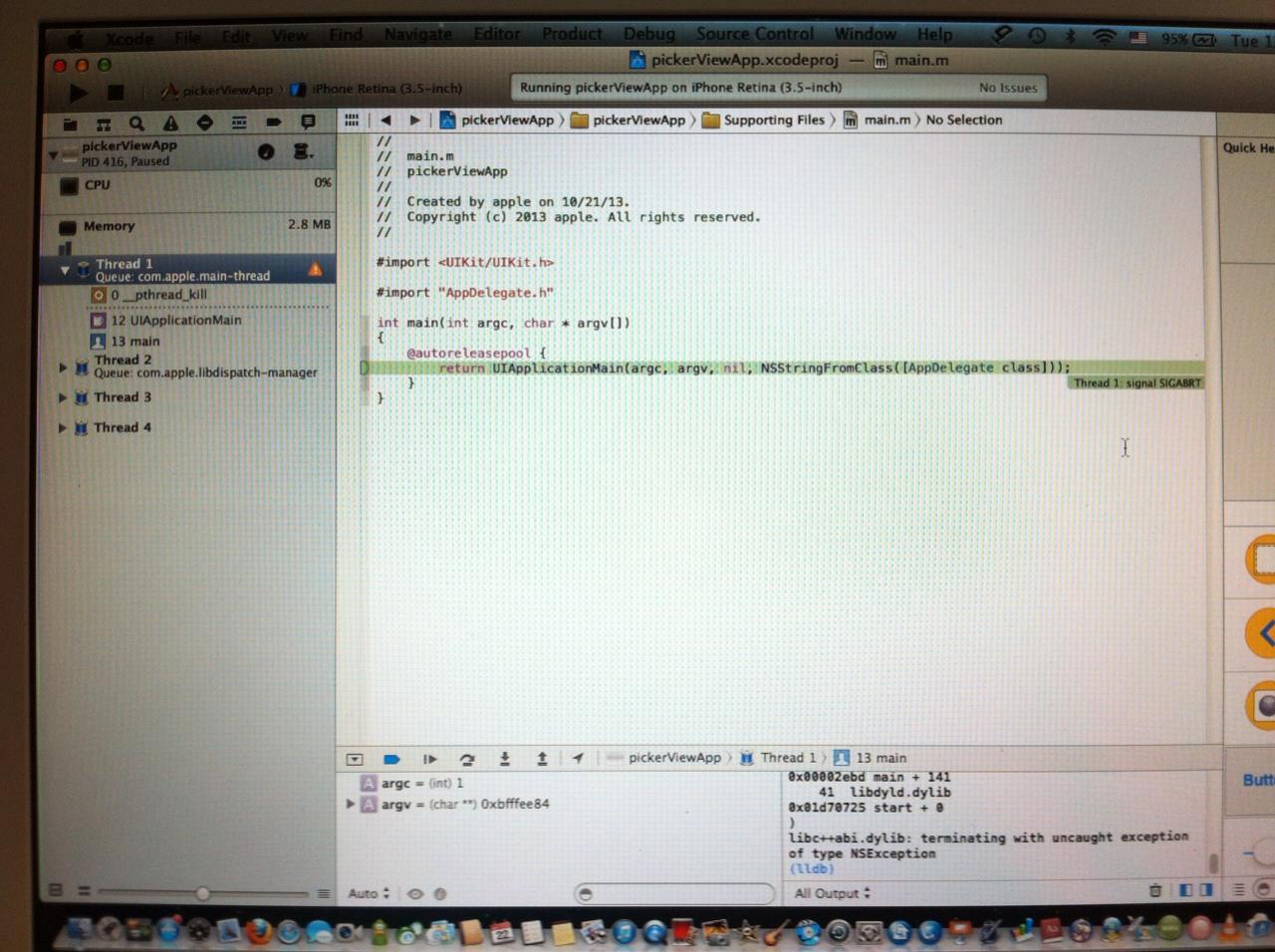1275x952 pixels.
Task: Click the console vertical scrollbar
Action: coord(1212,862)
